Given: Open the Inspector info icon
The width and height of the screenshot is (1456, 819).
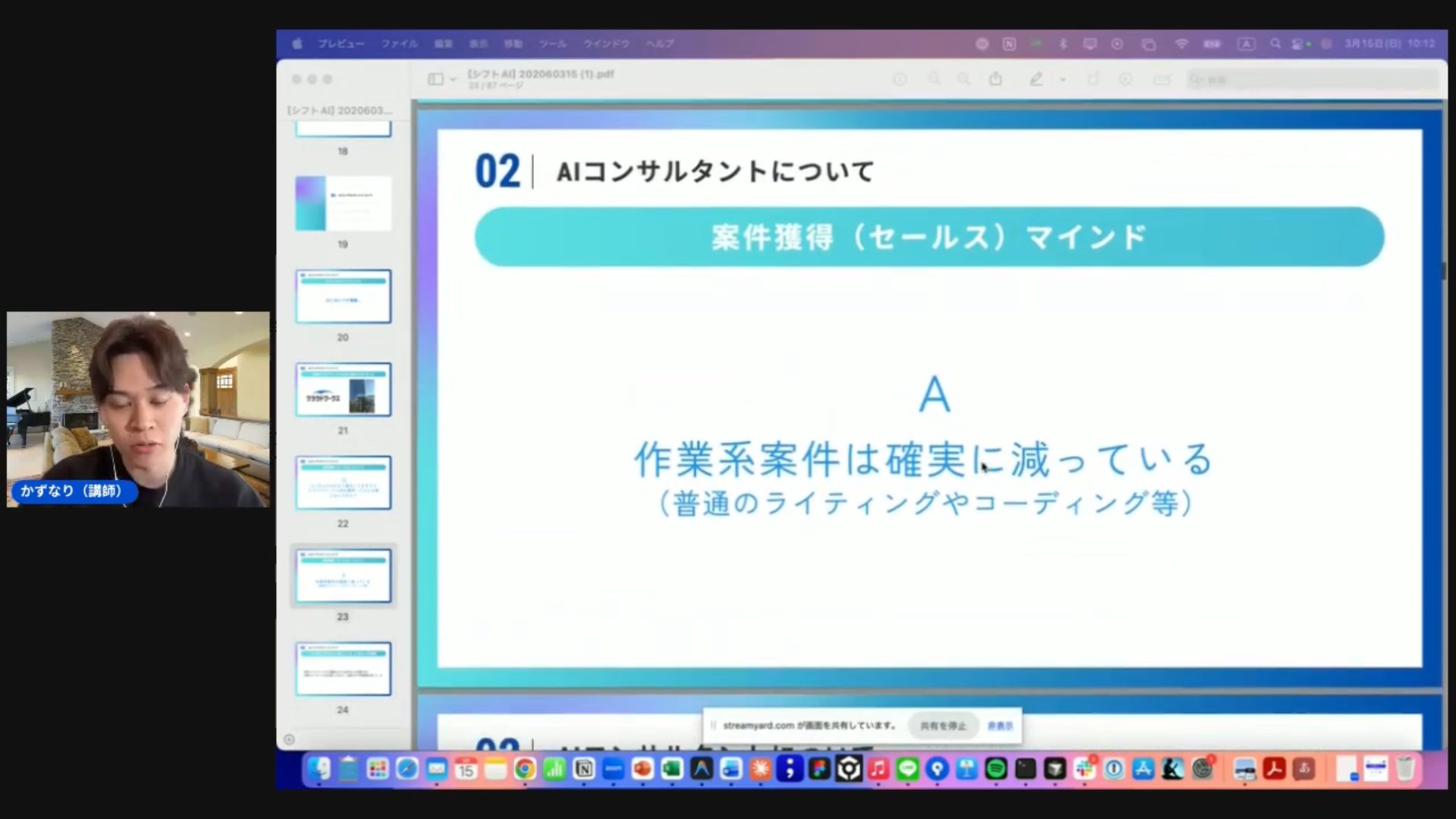Looking at the screenshot, I should pyautogui.click(x=899, y=79).
